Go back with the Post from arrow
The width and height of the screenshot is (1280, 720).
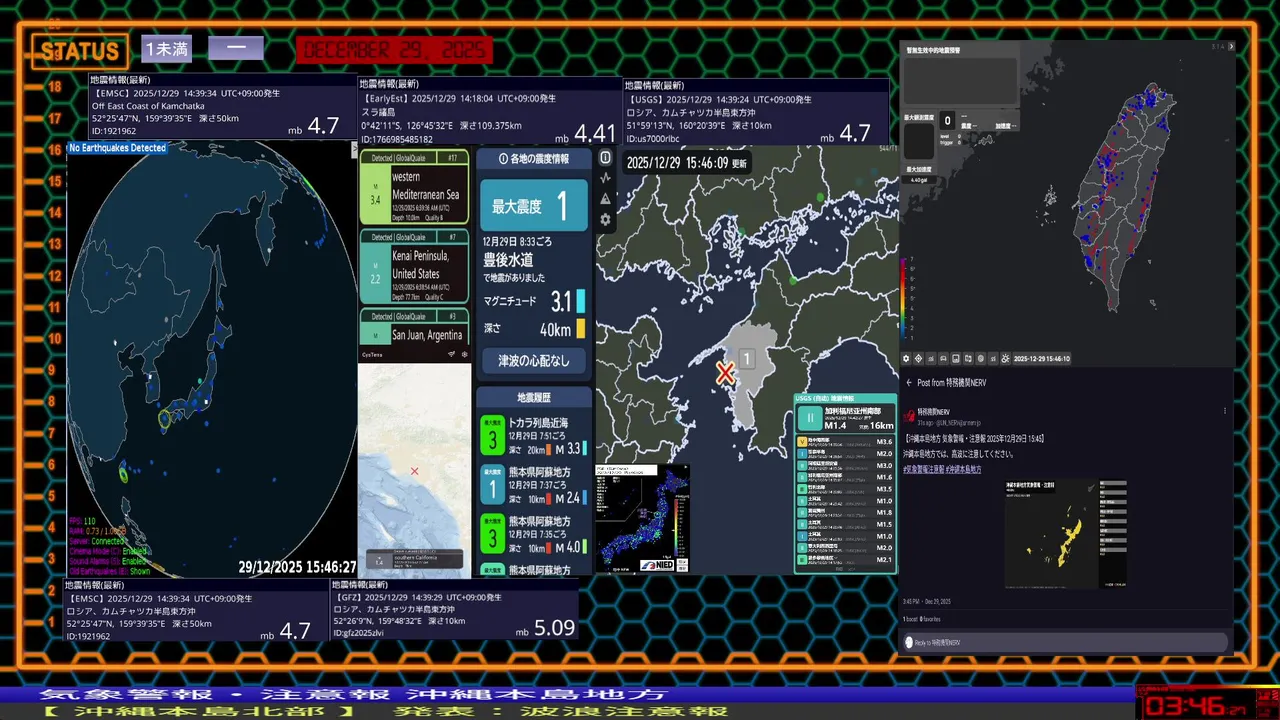pyautogui.click(x=909, y=382)
